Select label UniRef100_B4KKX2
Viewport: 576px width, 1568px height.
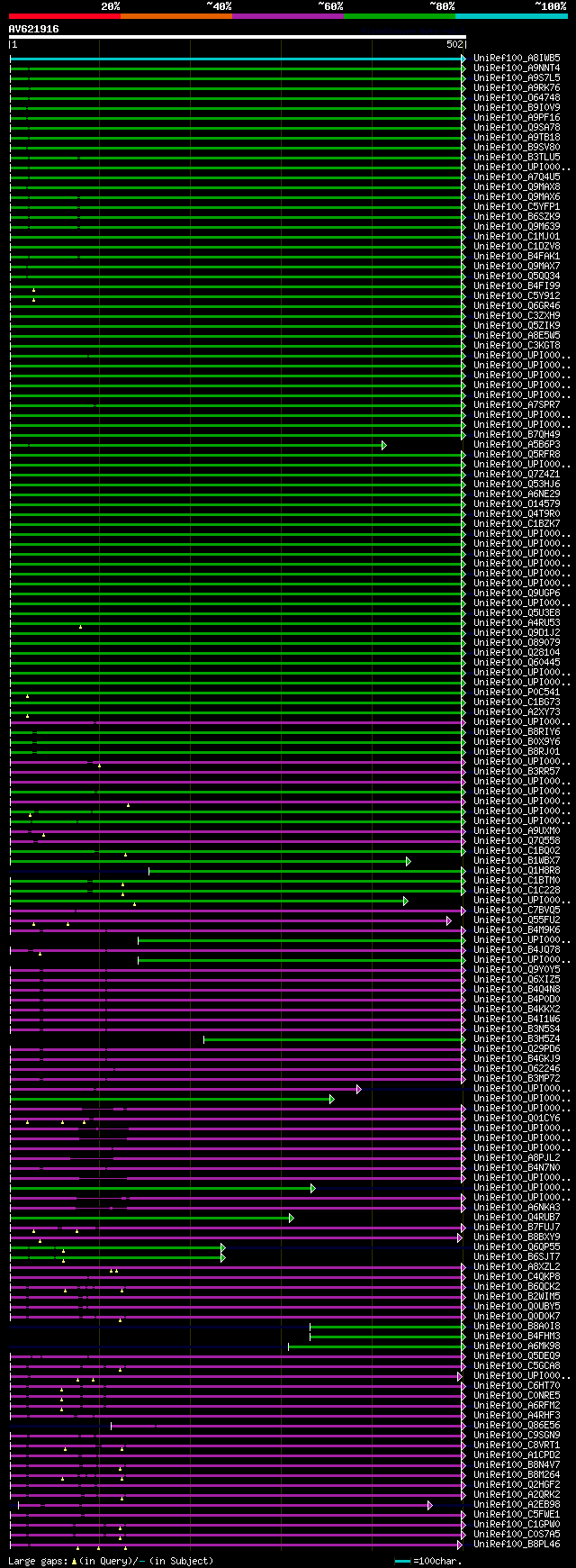pos(517,1010)
